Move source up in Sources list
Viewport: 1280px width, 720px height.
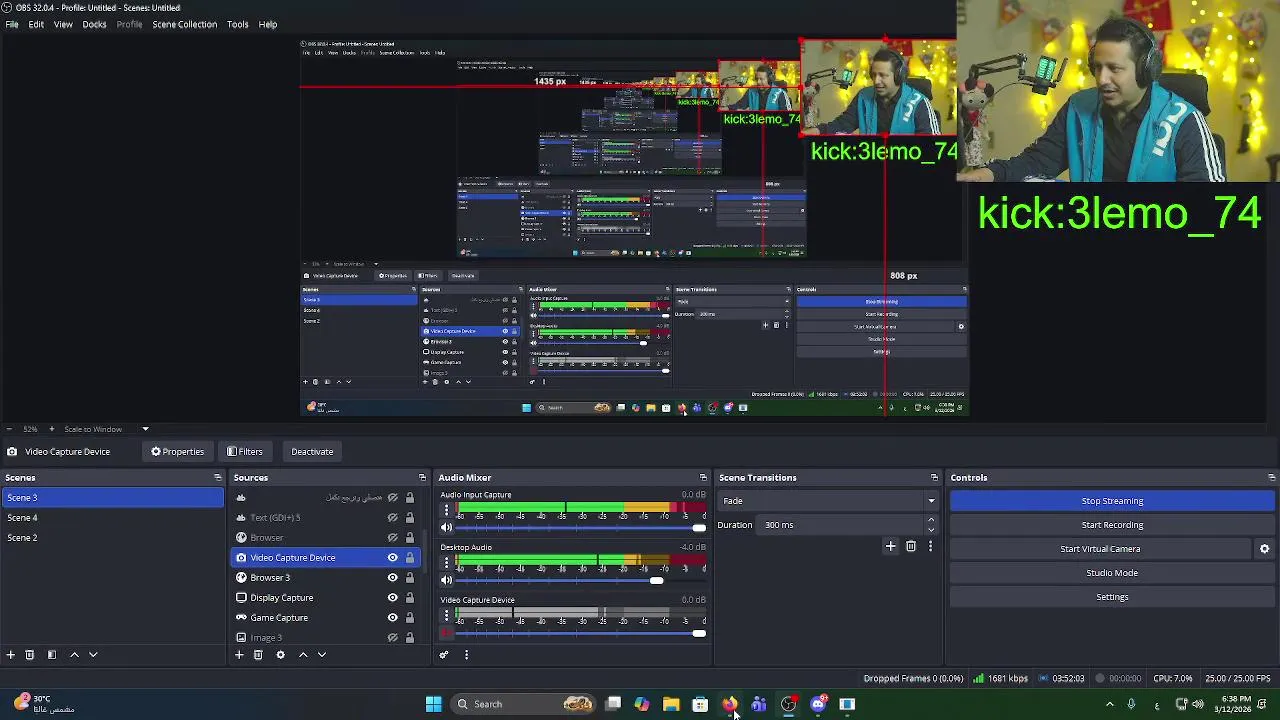point(303,655)
